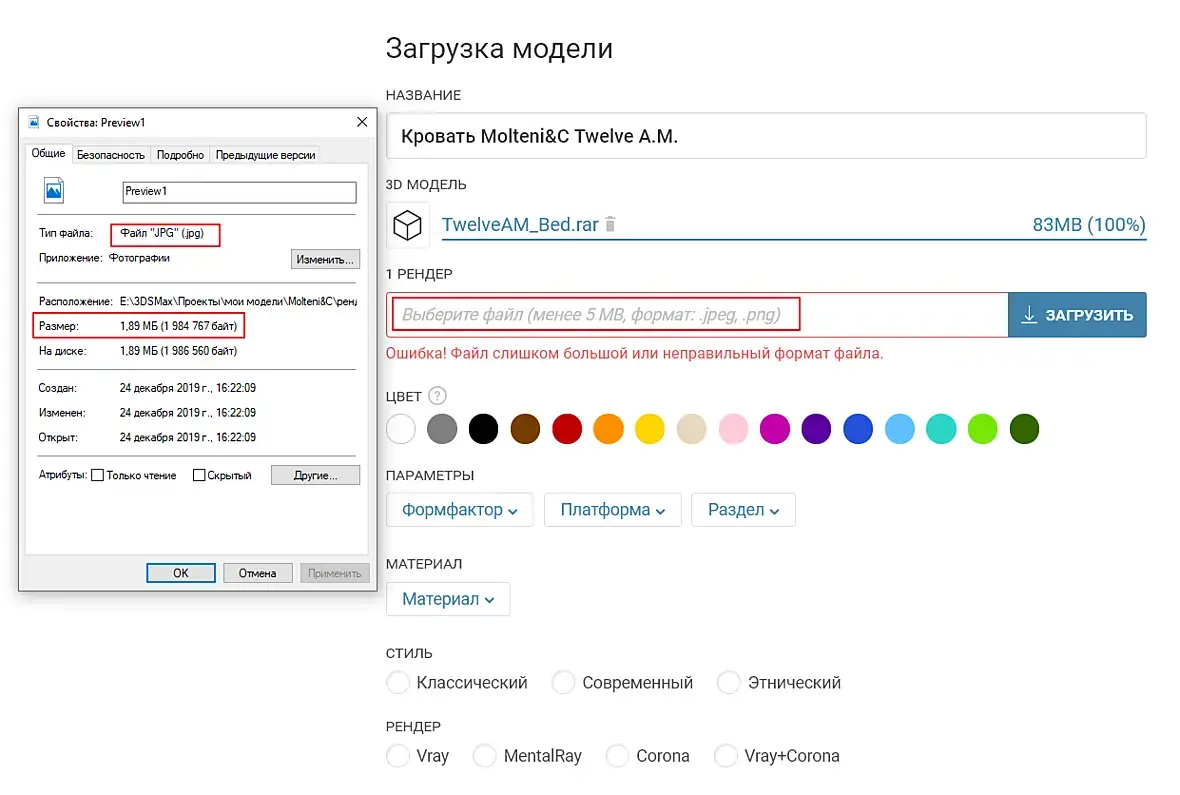This screenshot has height=795, width=1180.
Task: Click the properties dialog title bar icon
Action: tap(34, 122)
